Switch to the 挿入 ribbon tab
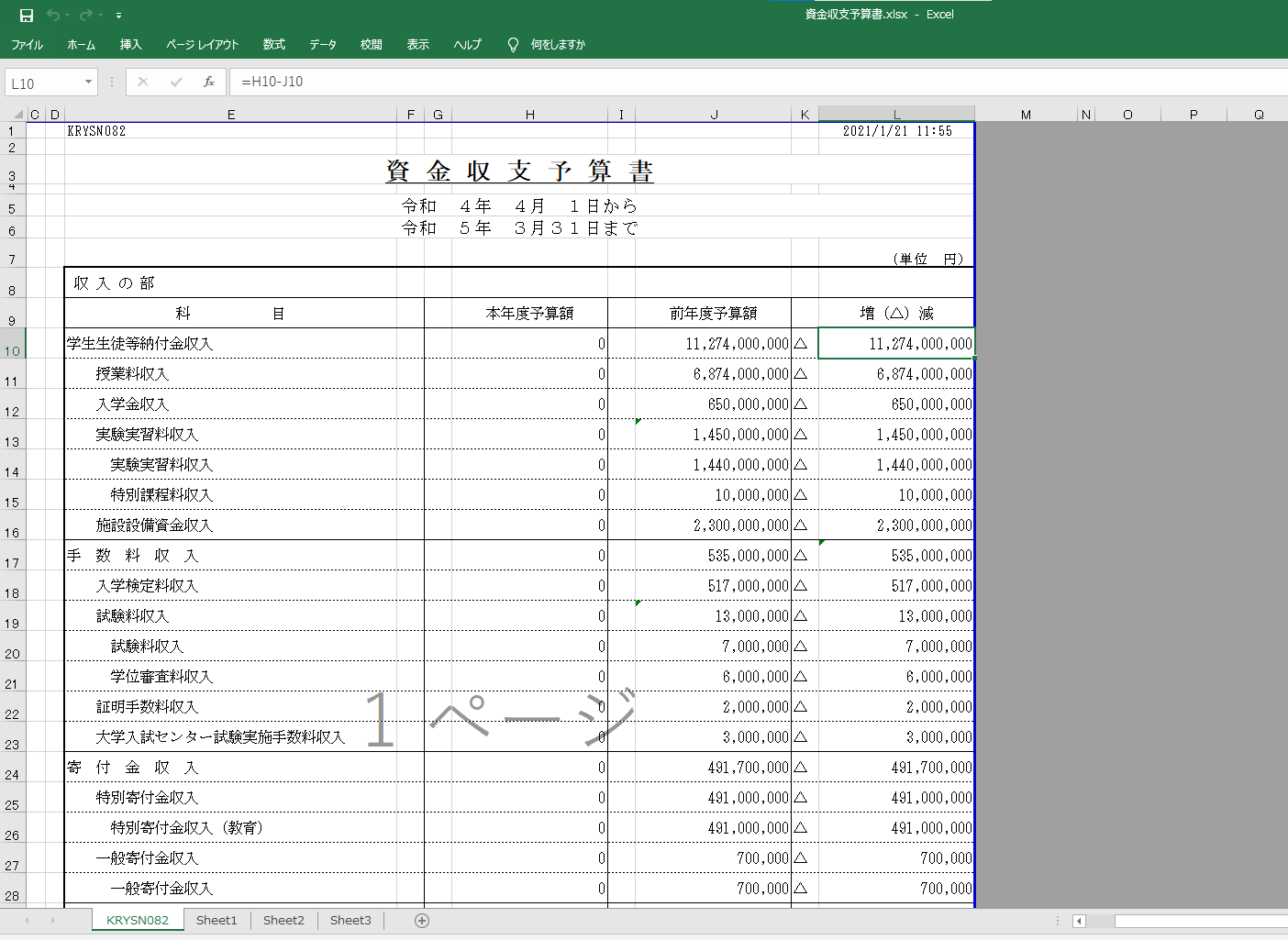Image resolution: width=1288 pixels, height=940 pixels. click(130, 44)
